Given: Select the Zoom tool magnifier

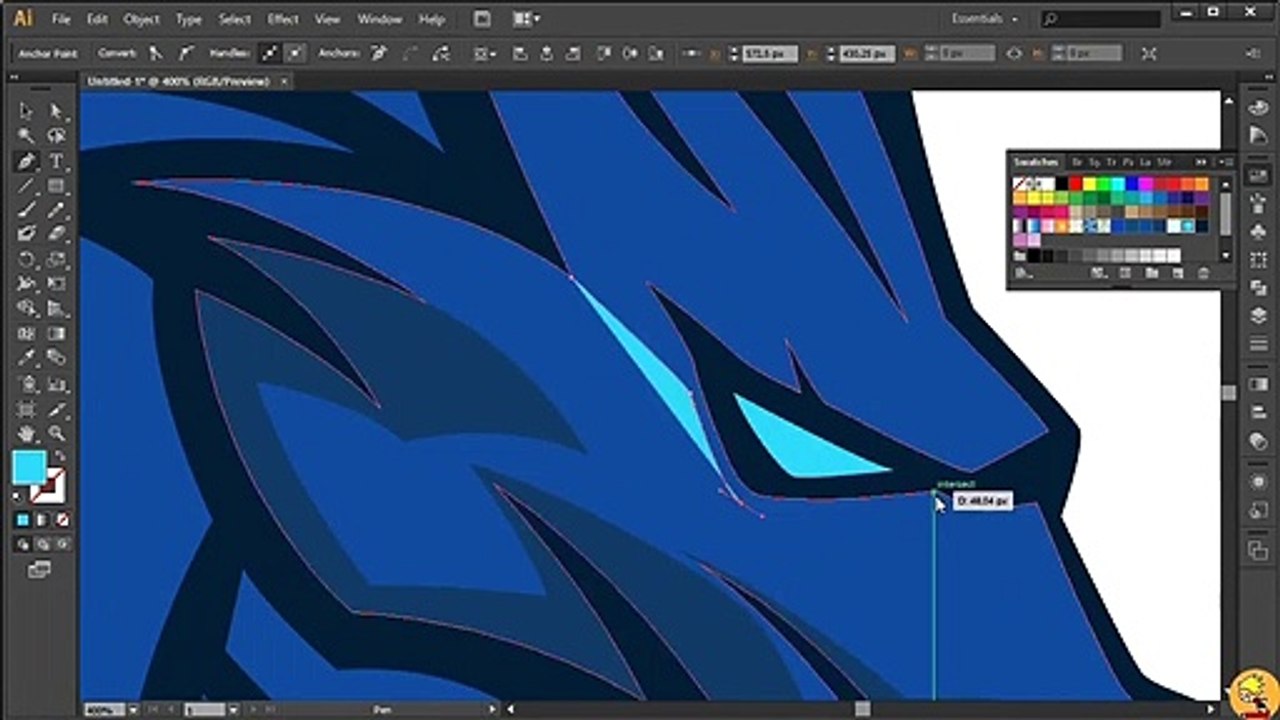Looking at the screenshot, I should coord(56,433).
